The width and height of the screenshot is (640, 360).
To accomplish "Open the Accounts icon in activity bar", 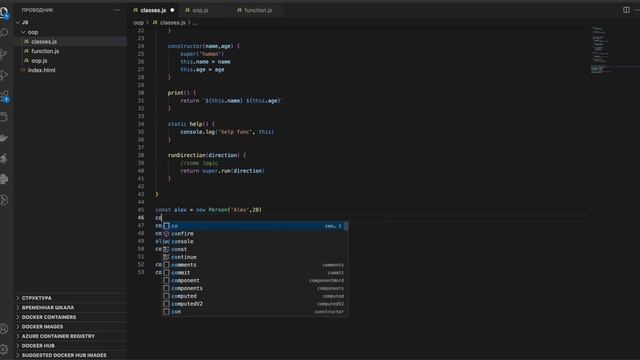I will [4, 329].
